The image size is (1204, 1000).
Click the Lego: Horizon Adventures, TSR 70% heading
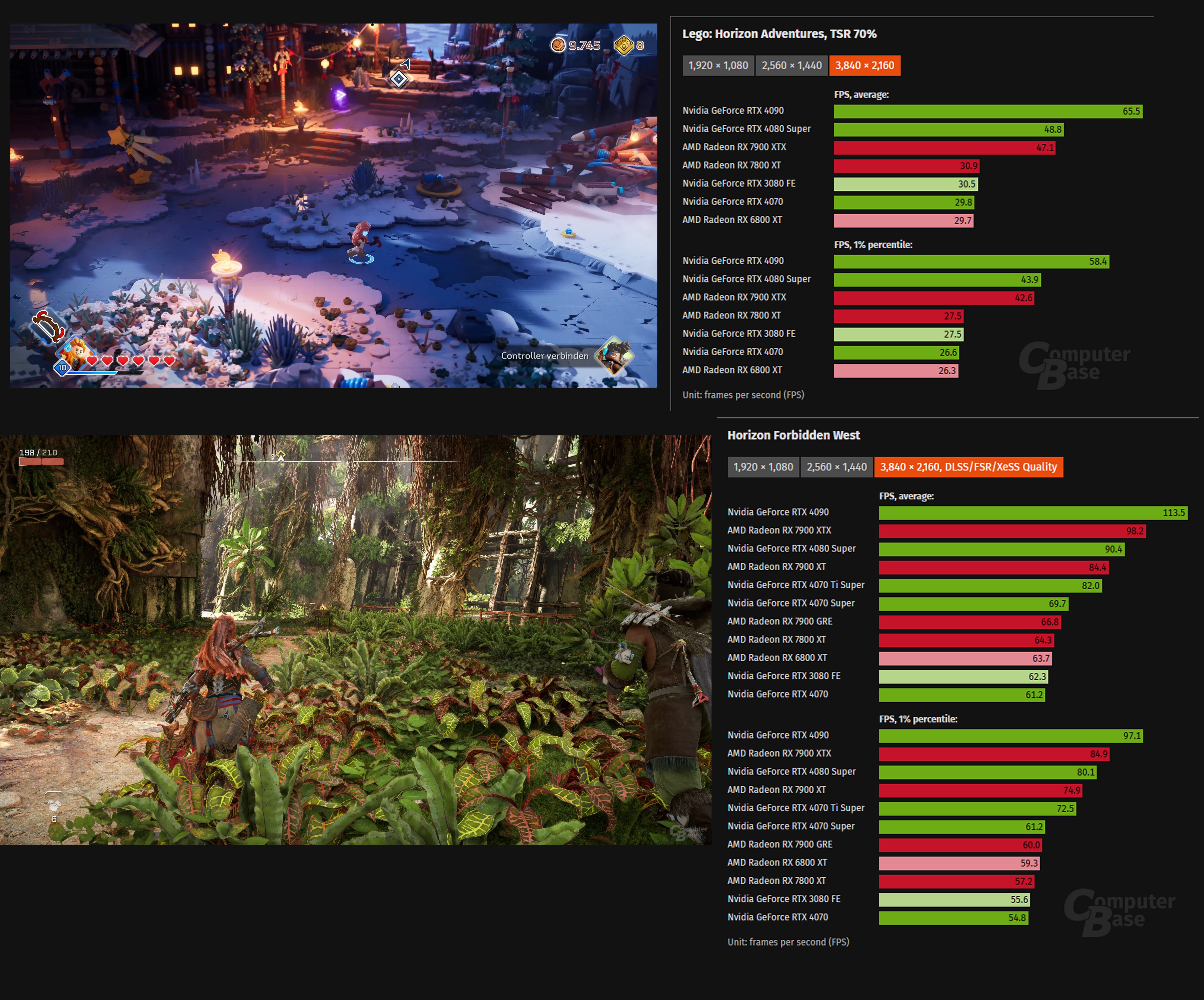point(779,34)
